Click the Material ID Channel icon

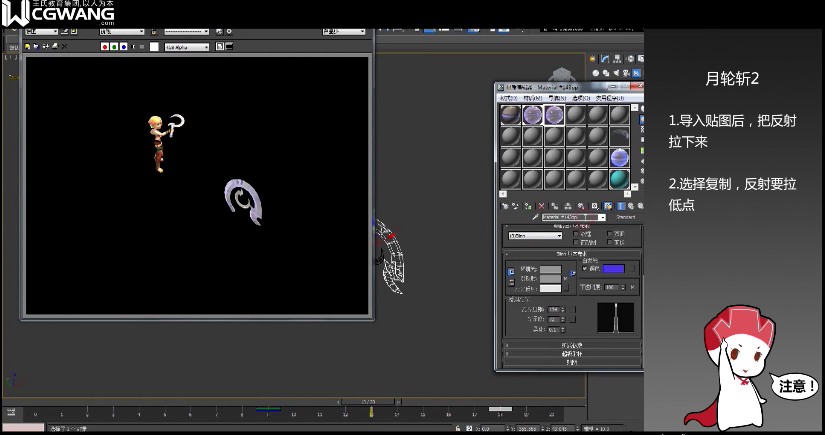595,206
